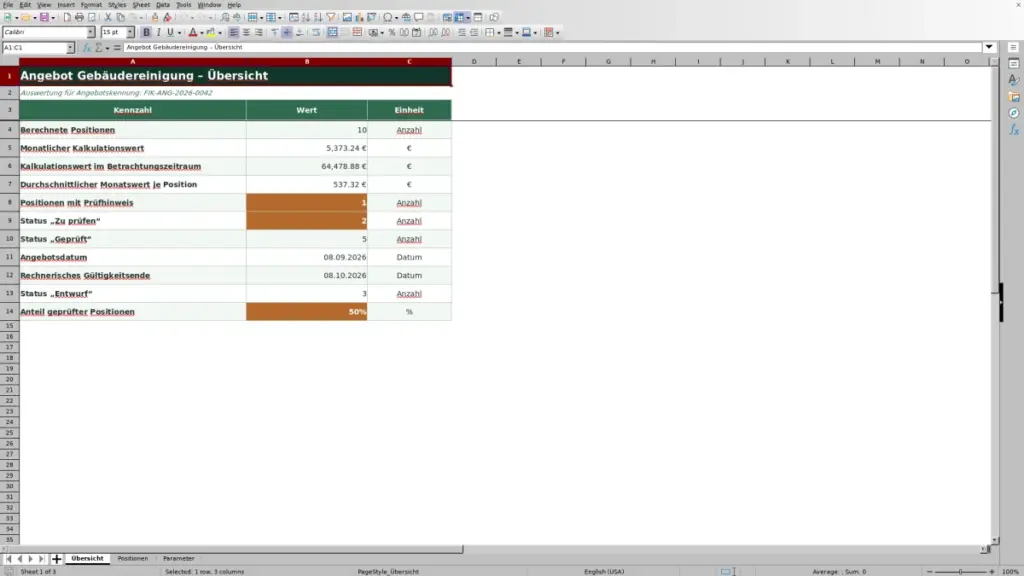Apply the font color red swatch
Screen dimensions: 1024x576
(x=193, y=33)
